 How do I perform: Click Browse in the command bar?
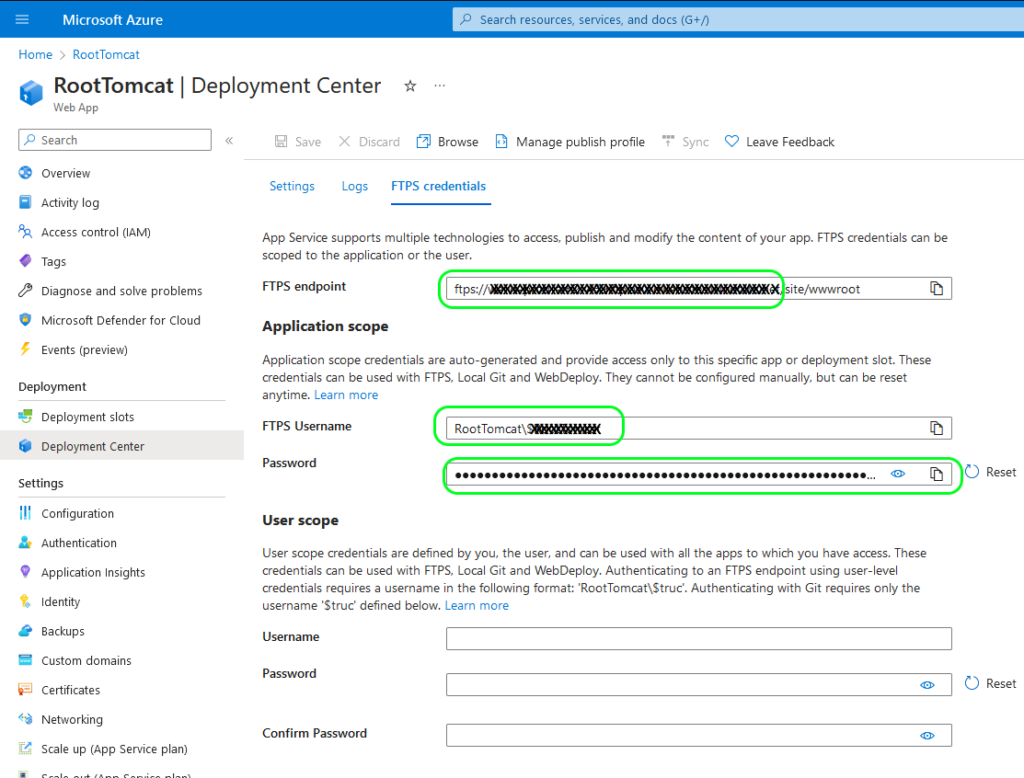pos(447,142)
